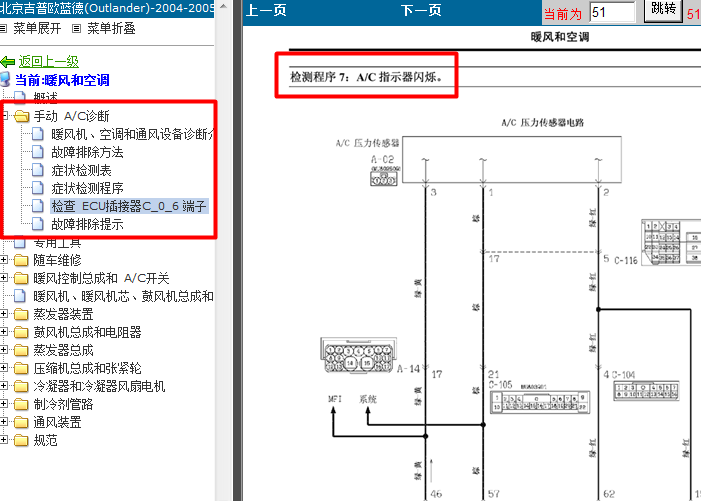
Task: Click the C-104 connector diagram image
Action: tap(646, 390)
